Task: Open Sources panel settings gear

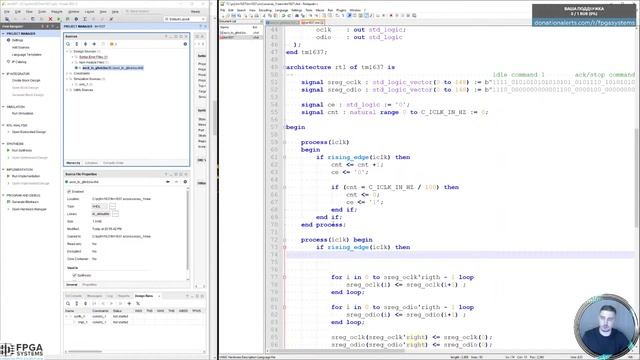Action: 185,44
